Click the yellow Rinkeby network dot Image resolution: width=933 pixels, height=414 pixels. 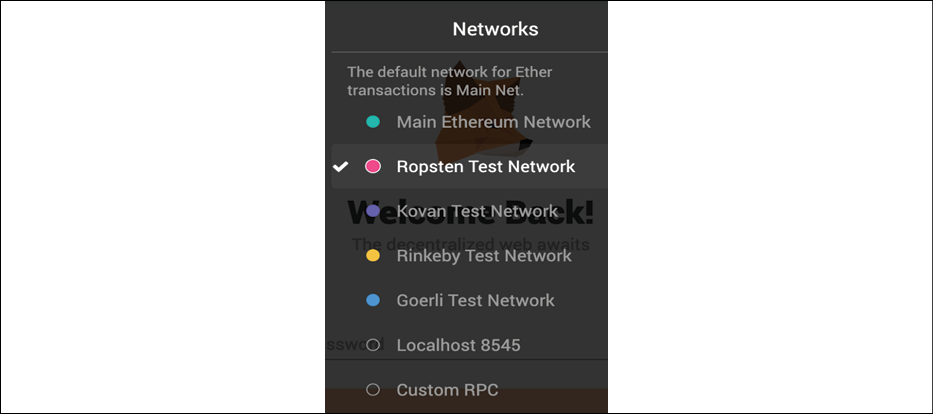click(x=372, y=256)
